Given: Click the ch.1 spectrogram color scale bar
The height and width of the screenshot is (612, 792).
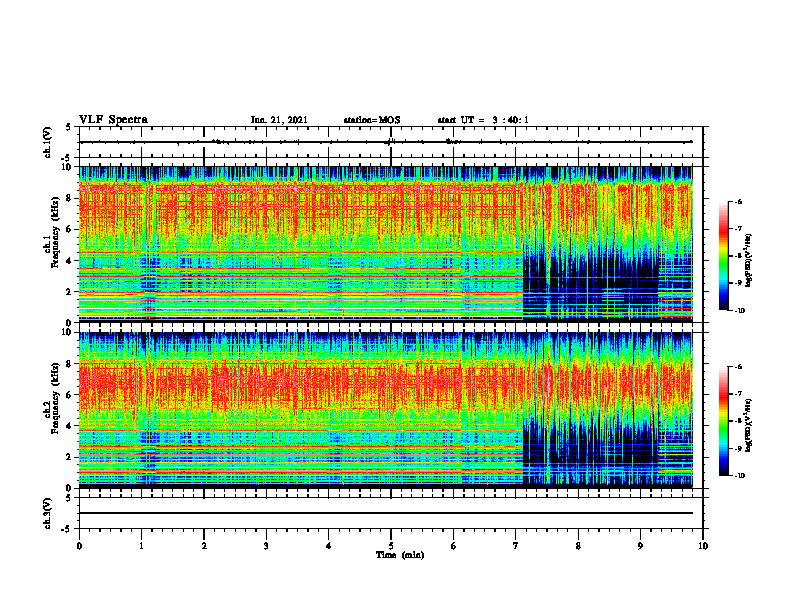Looking at the screenshot, I should (x=723, y=256).
